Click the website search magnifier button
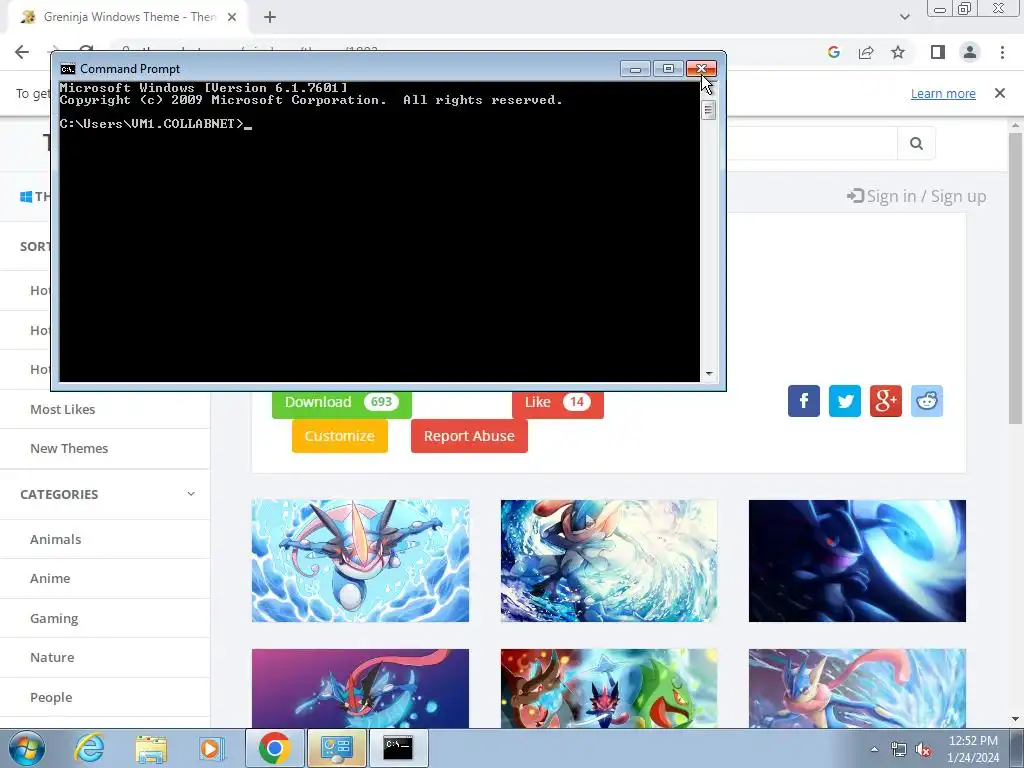The height and width of the screenshot is (768, 1024). [x=916, y=143]
